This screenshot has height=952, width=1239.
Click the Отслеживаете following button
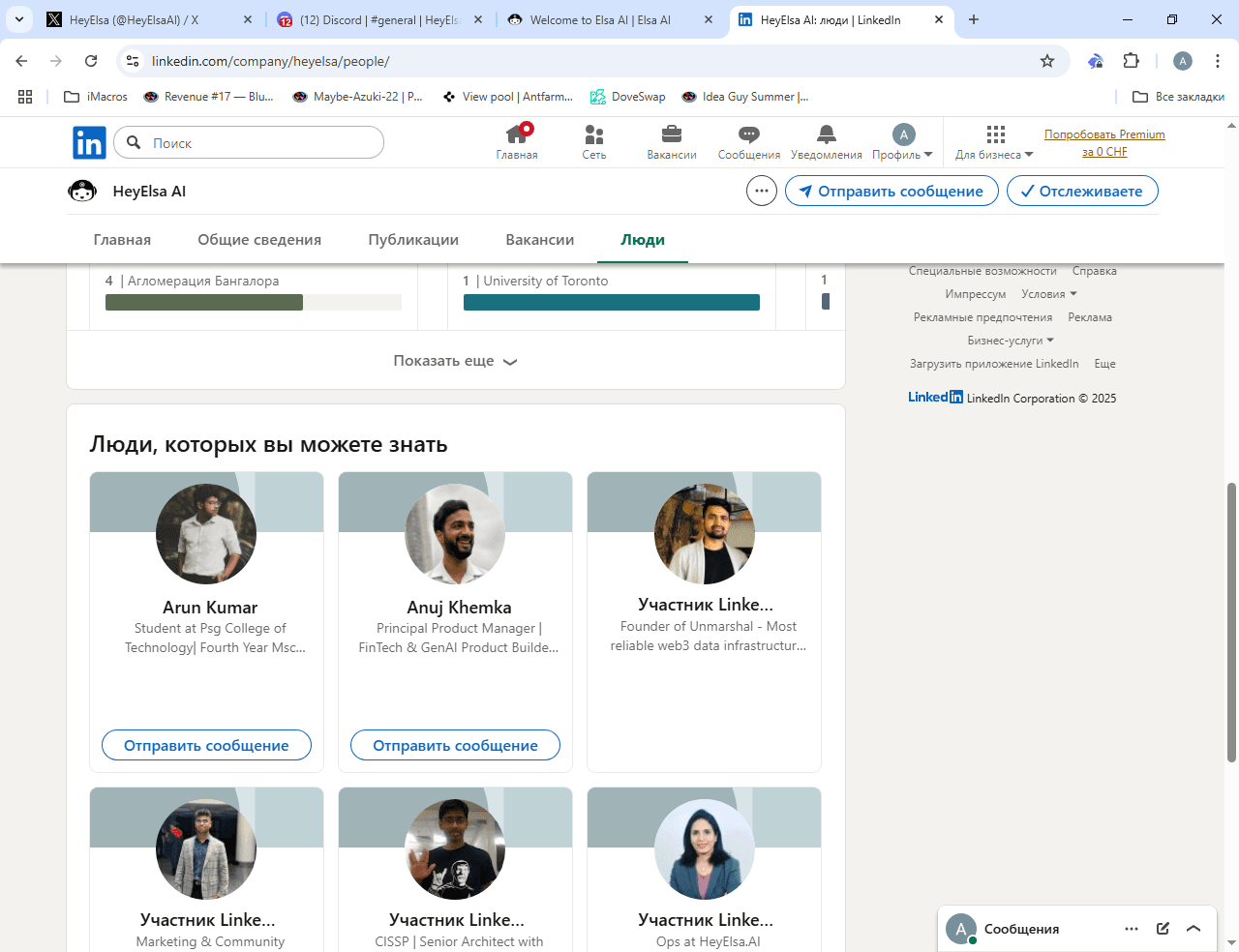(1082, 191)
